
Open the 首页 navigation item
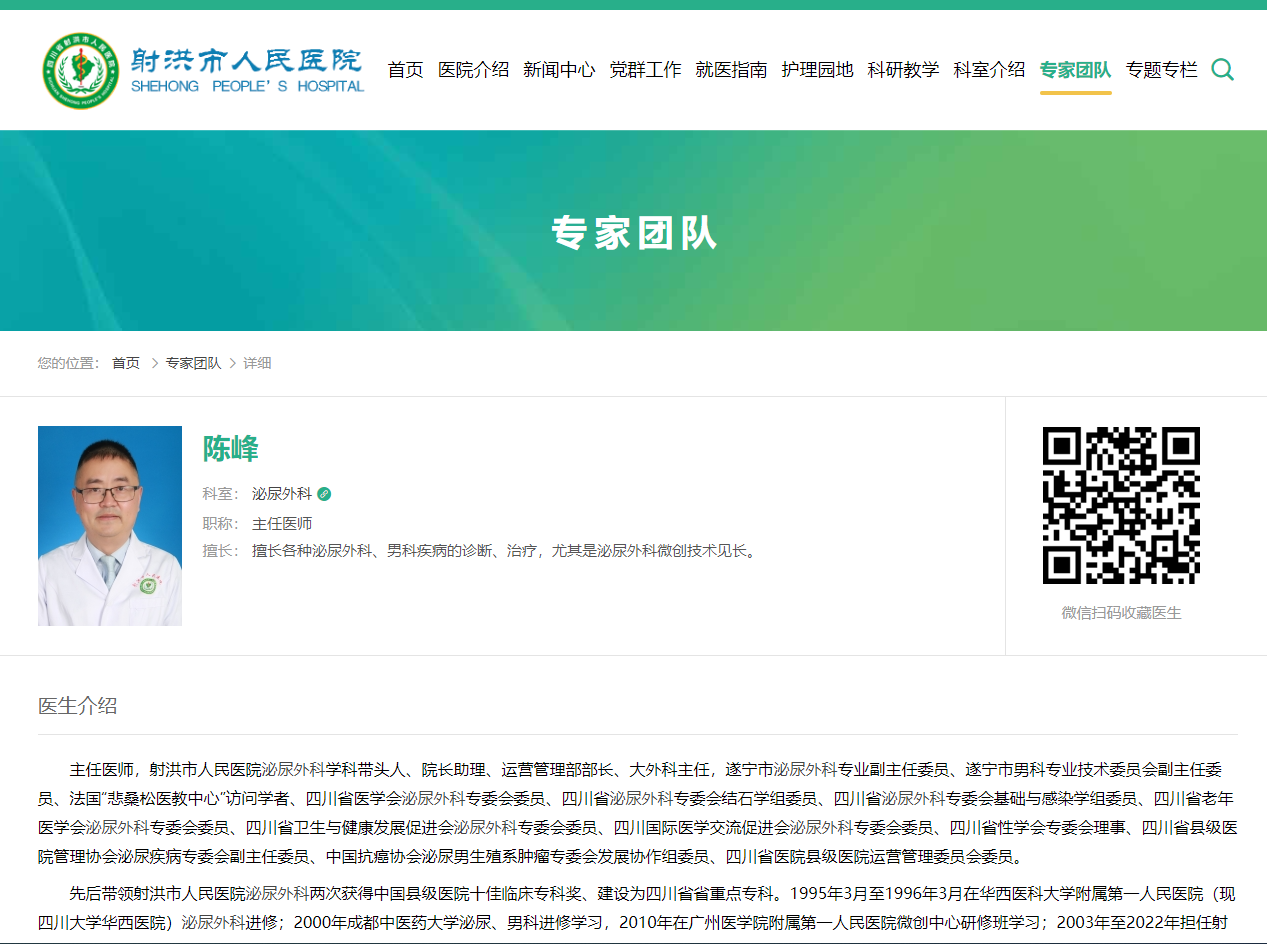(x=405, y=70)
